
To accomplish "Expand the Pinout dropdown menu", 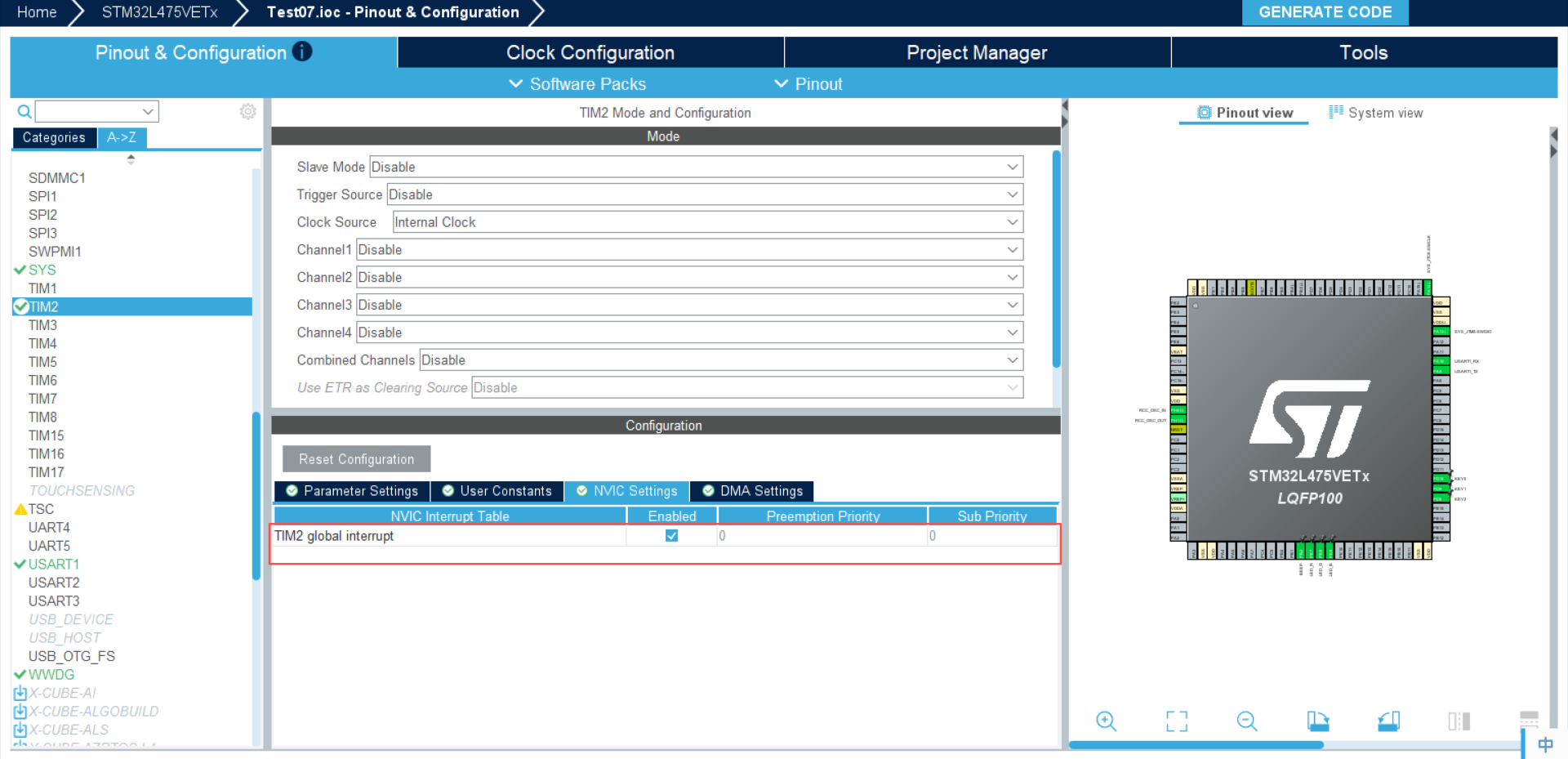I will tap(808, 84).
